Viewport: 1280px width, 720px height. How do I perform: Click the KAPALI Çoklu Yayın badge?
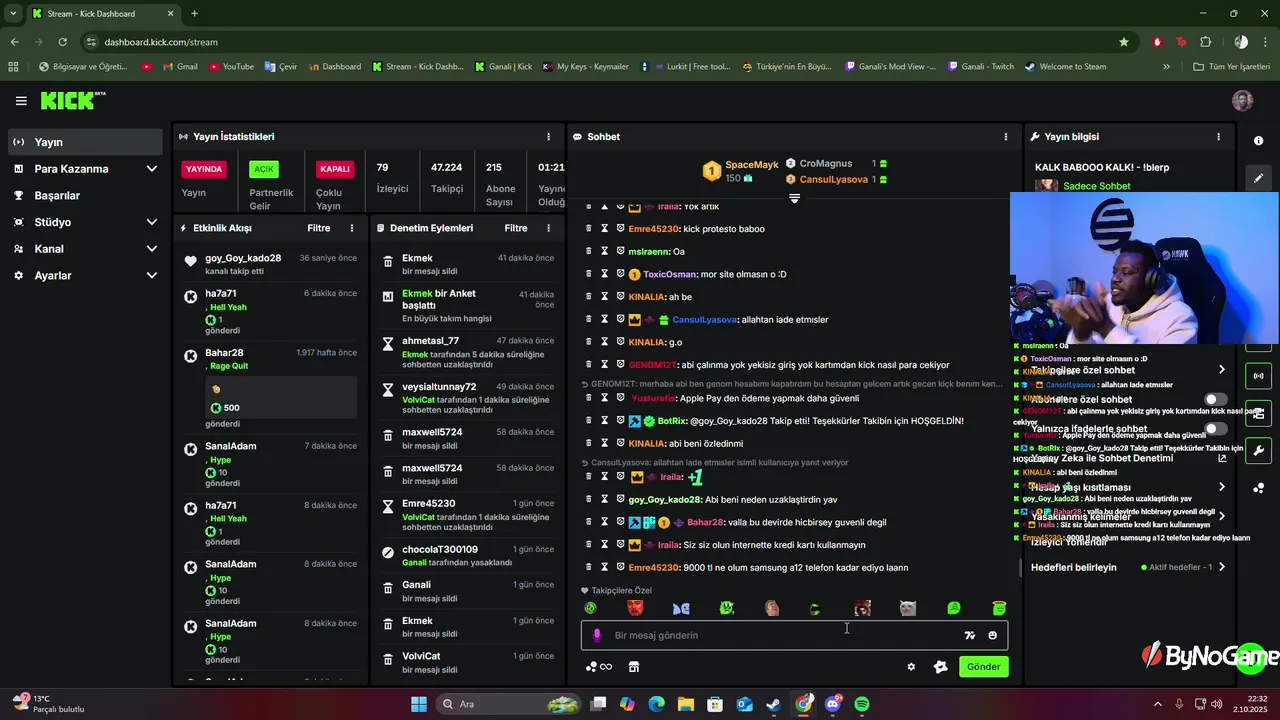(335, 169)
